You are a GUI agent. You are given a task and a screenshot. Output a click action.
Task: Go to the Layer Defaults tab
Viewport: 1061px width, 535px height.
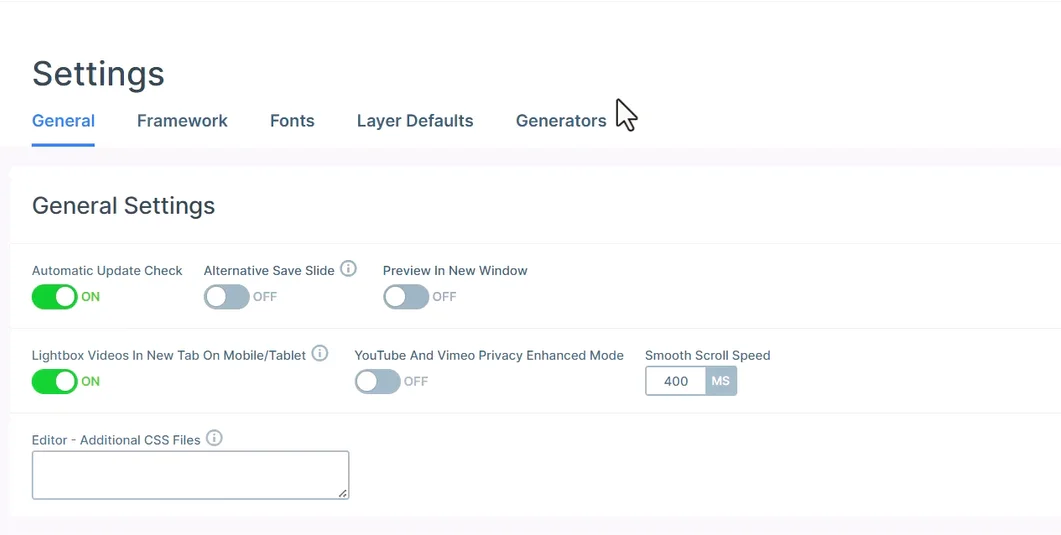tap(415, 121)
